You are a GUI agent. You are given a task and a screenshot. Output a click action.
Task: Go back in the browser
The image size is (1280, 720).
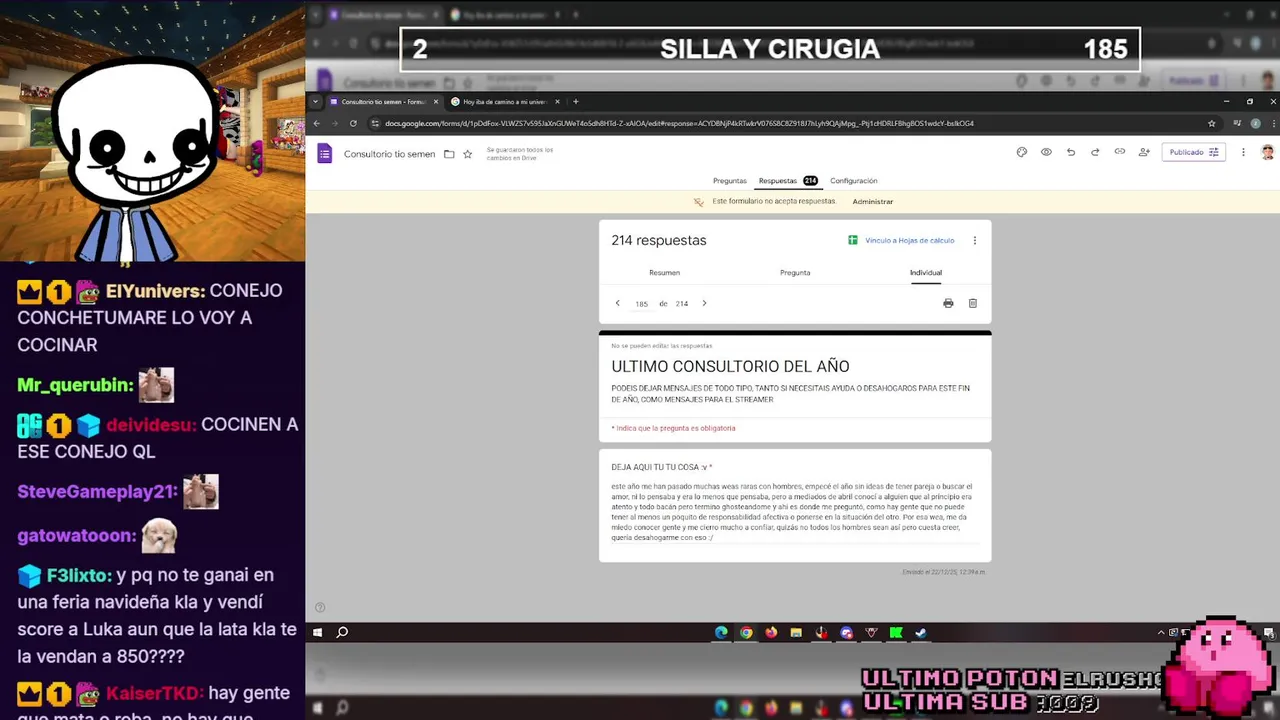pyautogui.click(x=317, y=123)
